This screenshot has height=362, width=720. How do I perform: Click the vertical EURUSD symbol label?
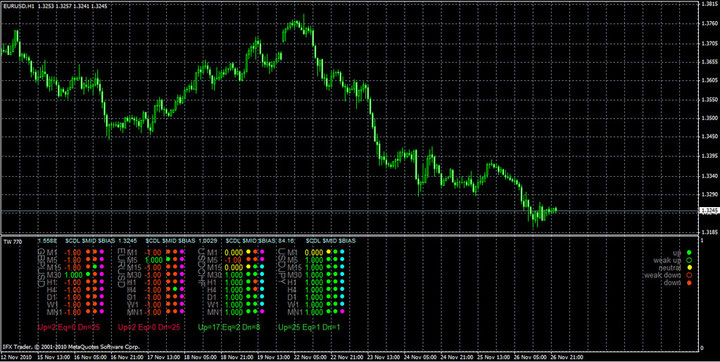121,268
